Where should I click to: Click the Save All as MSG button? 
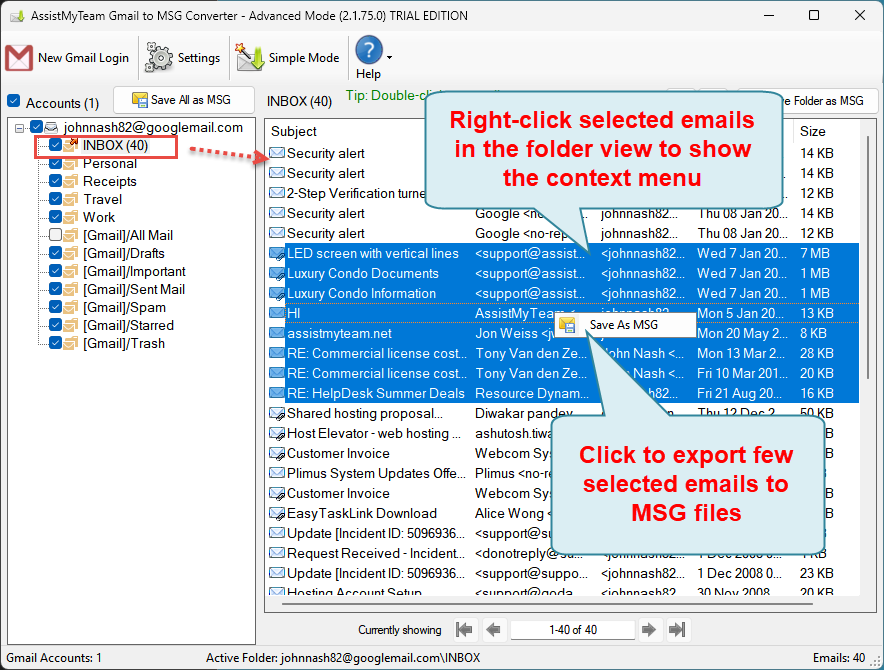point(183,100)
